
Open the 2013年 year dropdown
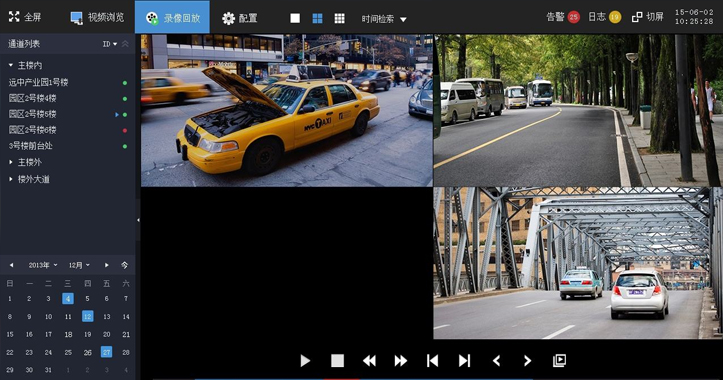[43, 265]
